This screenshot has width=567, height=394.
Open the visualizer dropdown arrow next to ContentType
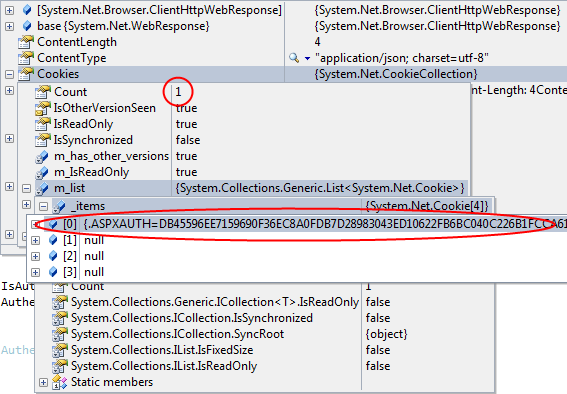pos(307,58)
